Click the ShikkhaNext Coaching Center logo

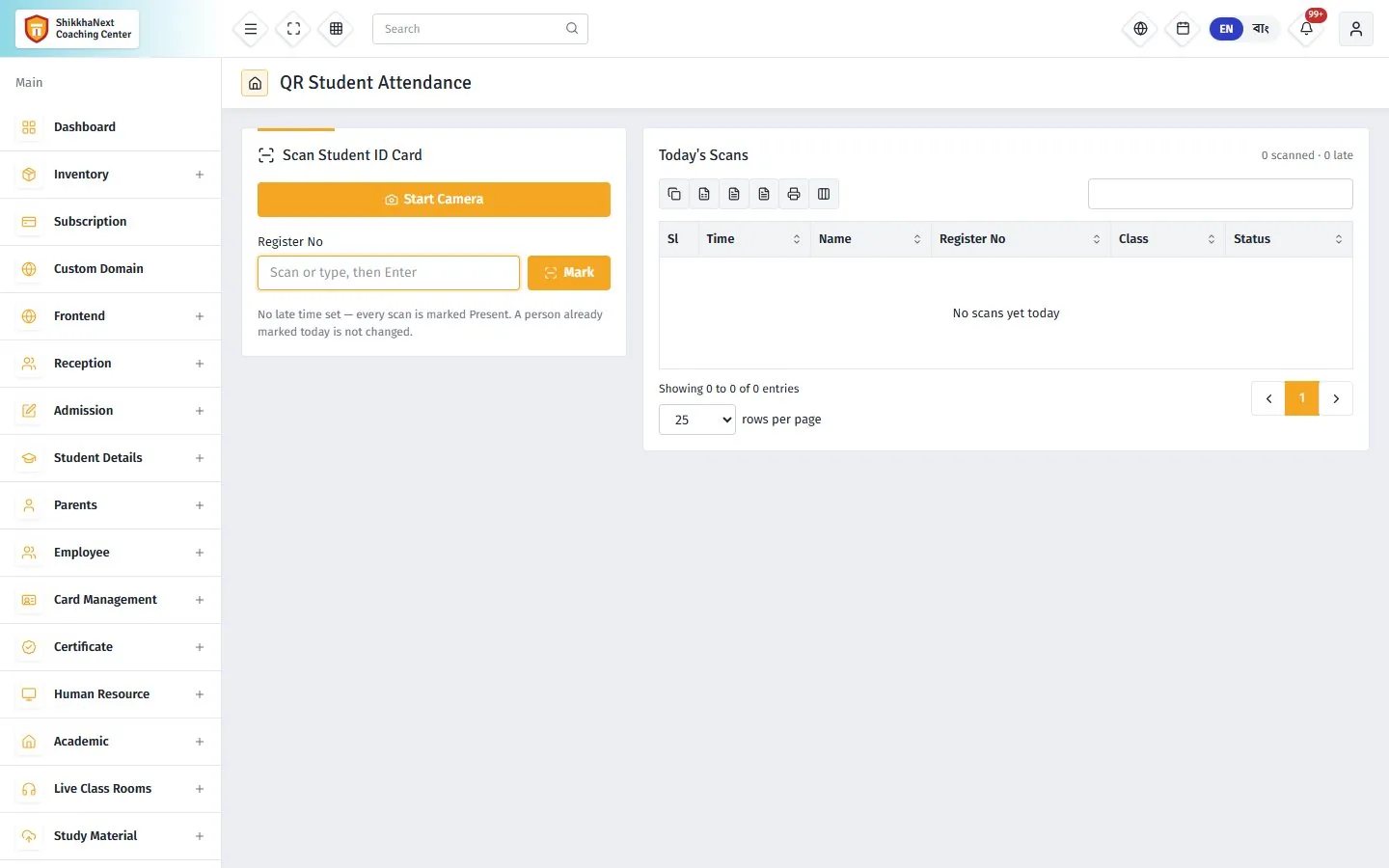[77, 29]
